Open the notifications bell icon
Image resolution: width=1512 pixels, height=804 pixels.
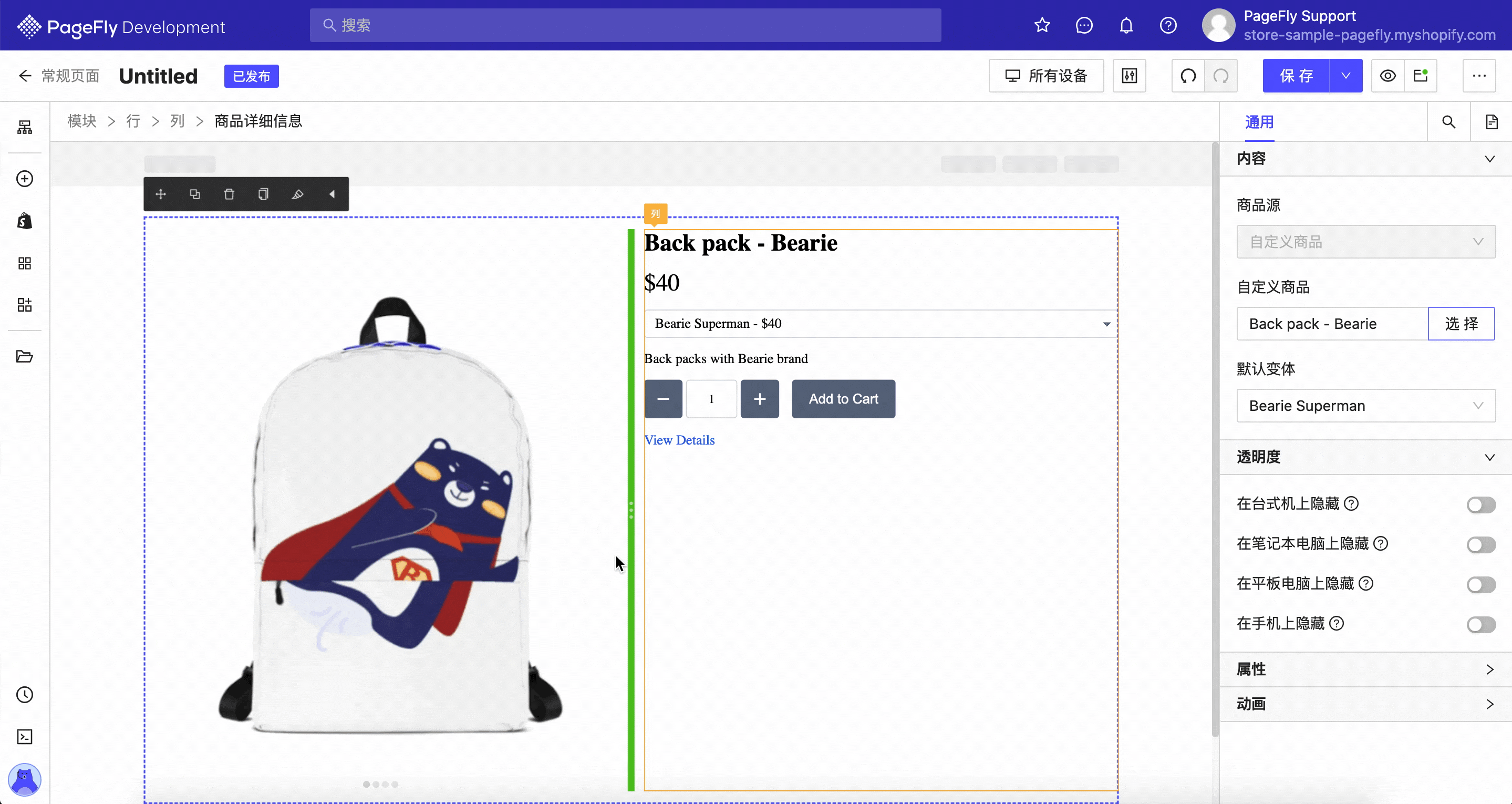(x=1126, y=25)
